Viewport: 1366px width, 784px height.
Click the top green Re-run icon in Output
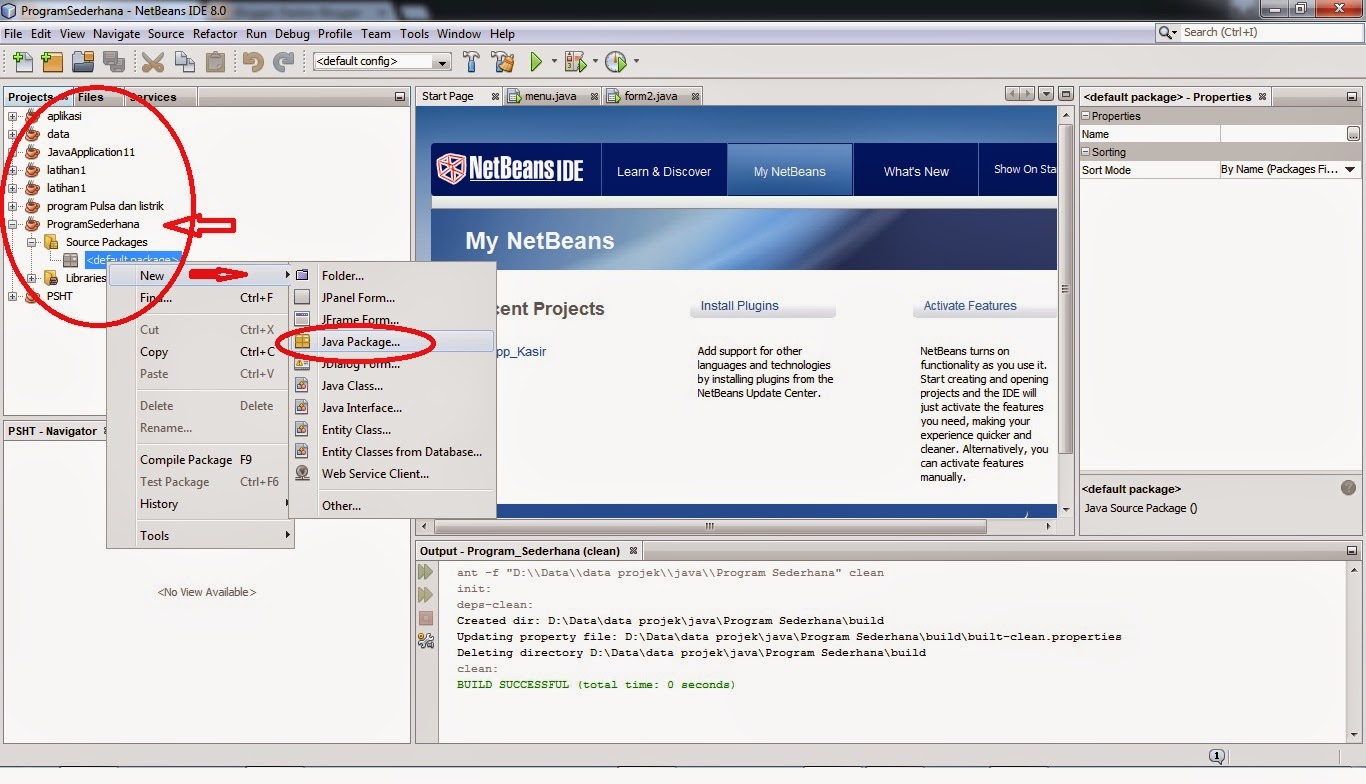(426, 572)
